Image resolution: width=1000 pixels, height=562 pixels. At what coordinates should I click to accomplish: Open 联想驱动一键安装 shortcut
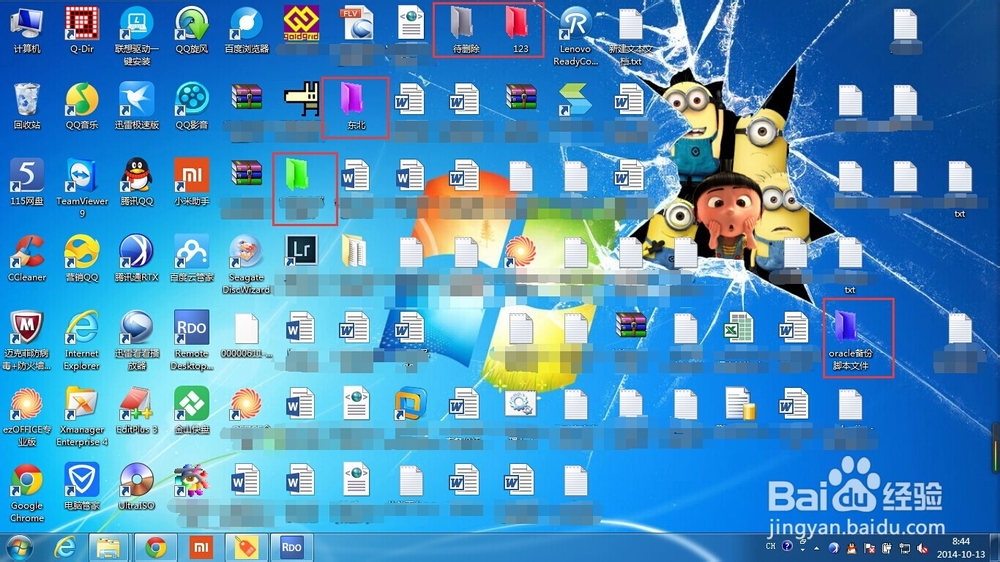point(136,36)
